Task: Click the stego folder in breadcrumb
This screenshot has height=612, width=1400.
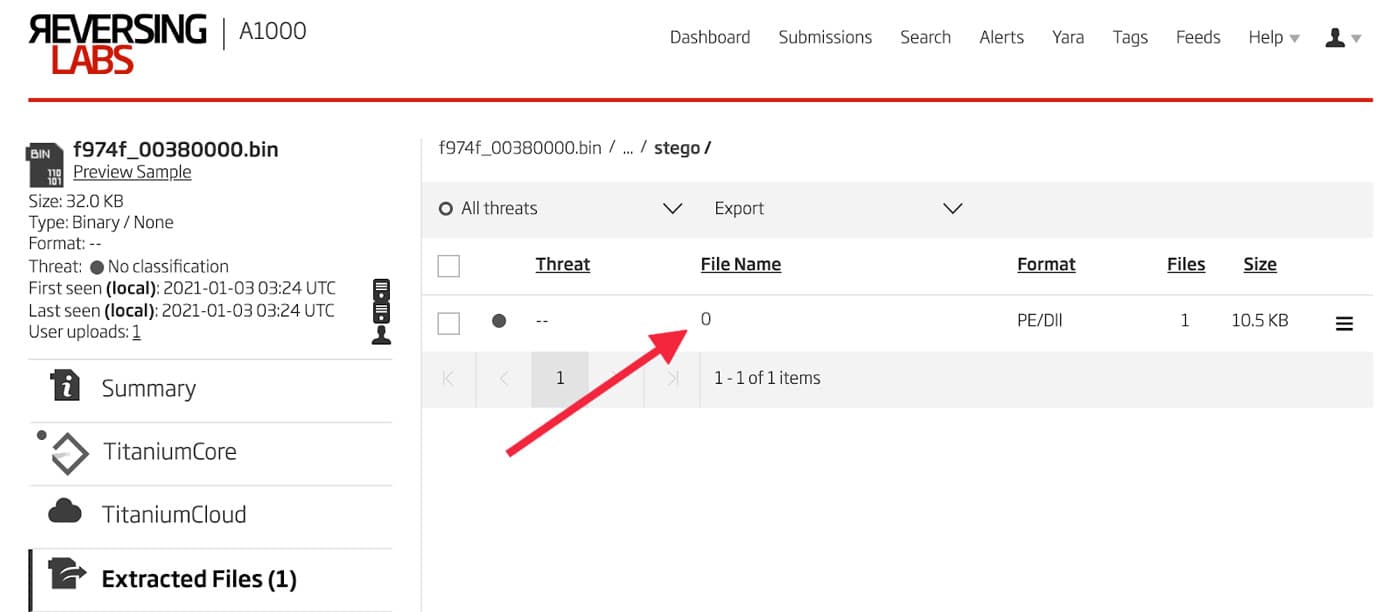Action: pos(682,148)
